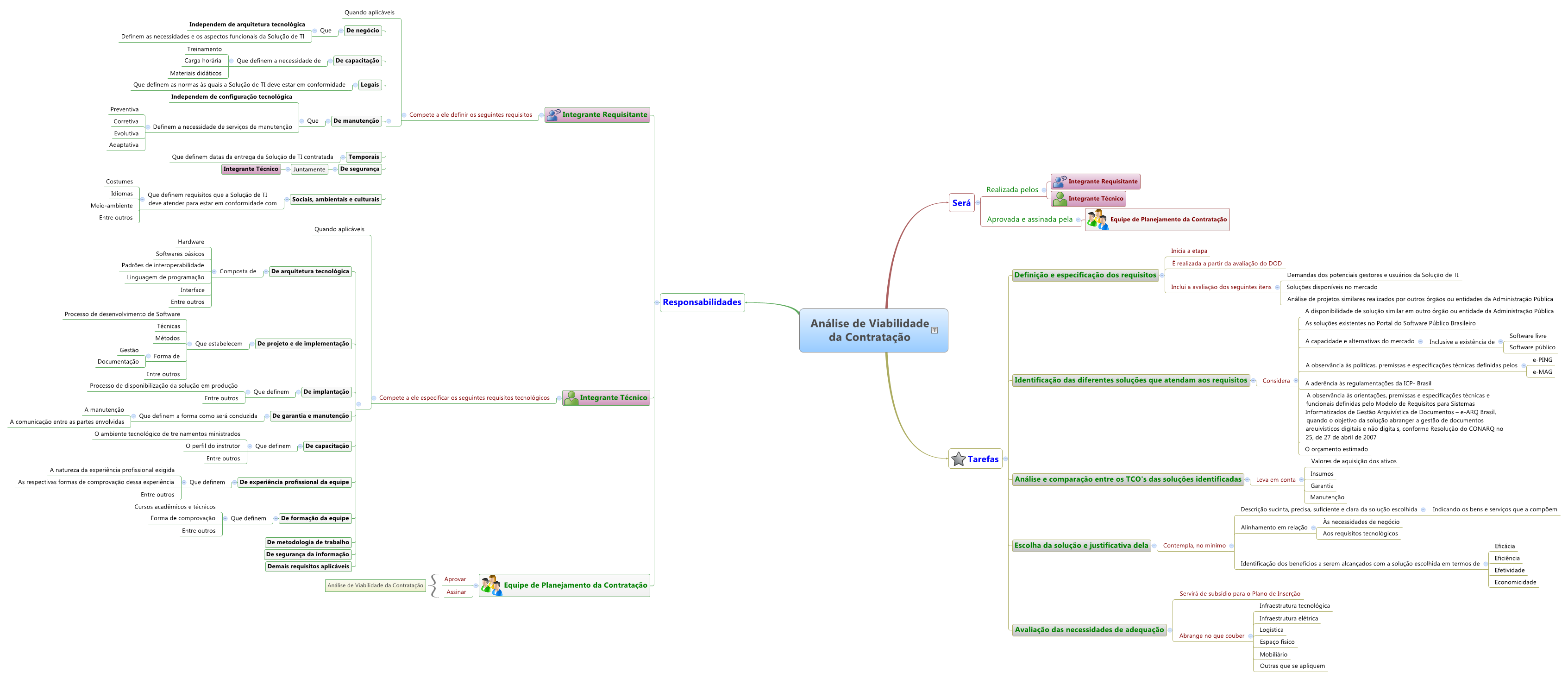Click the team icon on Equipe de Planejamento under Será
1568x679 pixels.
click(1097, 219)
